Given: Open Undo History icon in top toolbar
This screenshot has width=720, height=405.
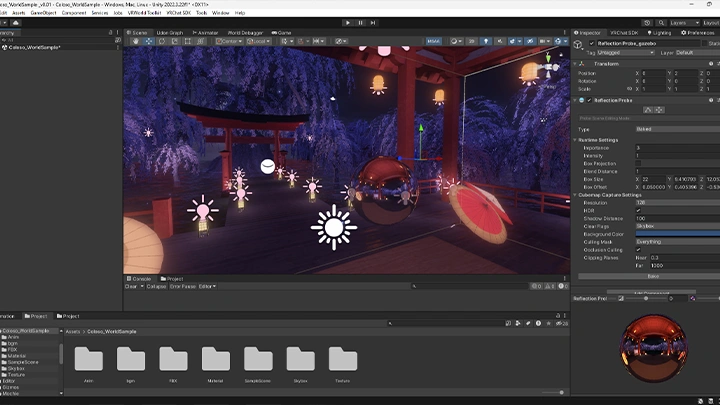Looking at the screenshot, I should click(647, 22).
